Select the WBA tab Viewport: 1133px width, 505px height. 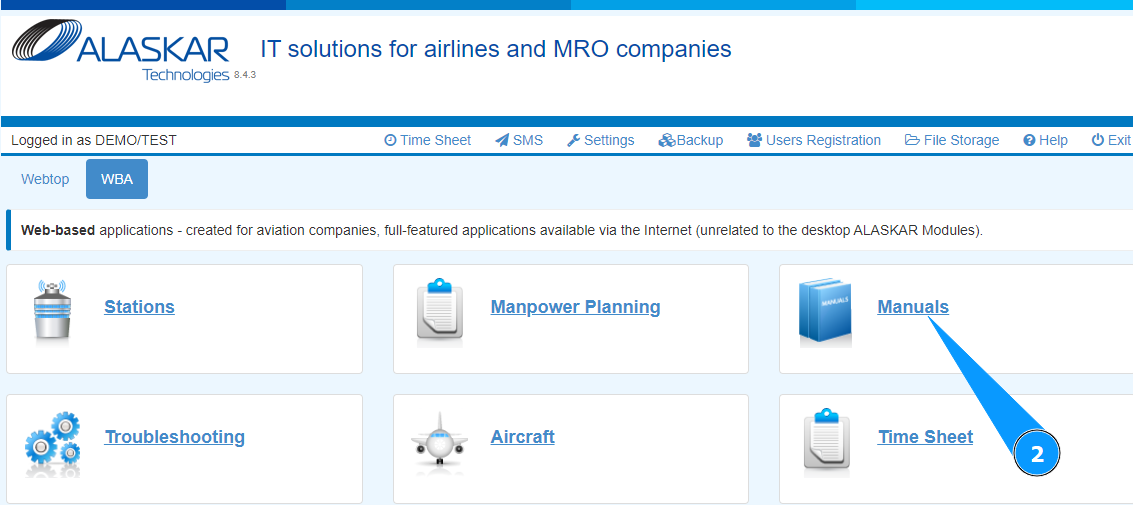(x=117, y=179)
